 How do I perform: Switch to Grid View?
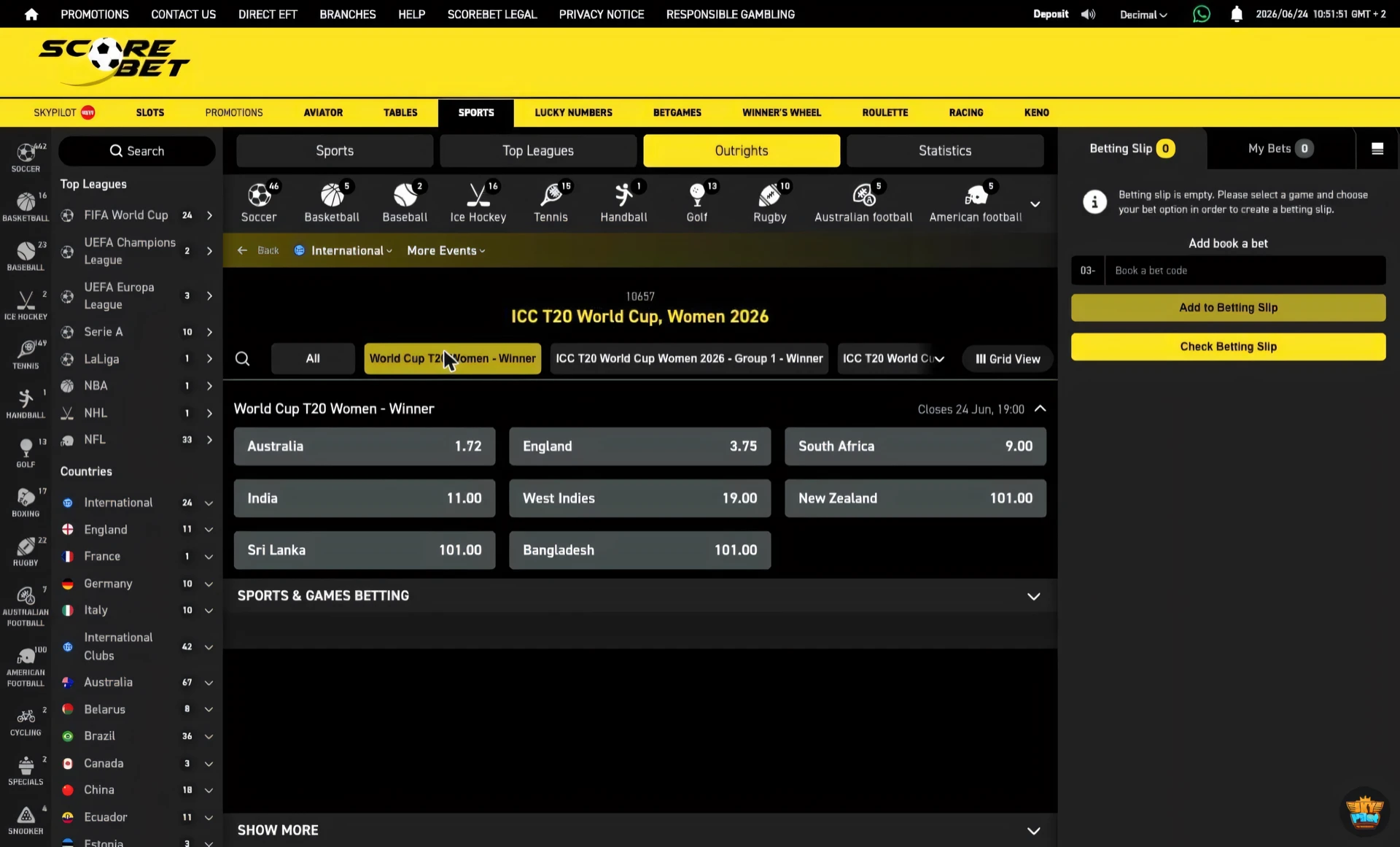click(1008, 359)
